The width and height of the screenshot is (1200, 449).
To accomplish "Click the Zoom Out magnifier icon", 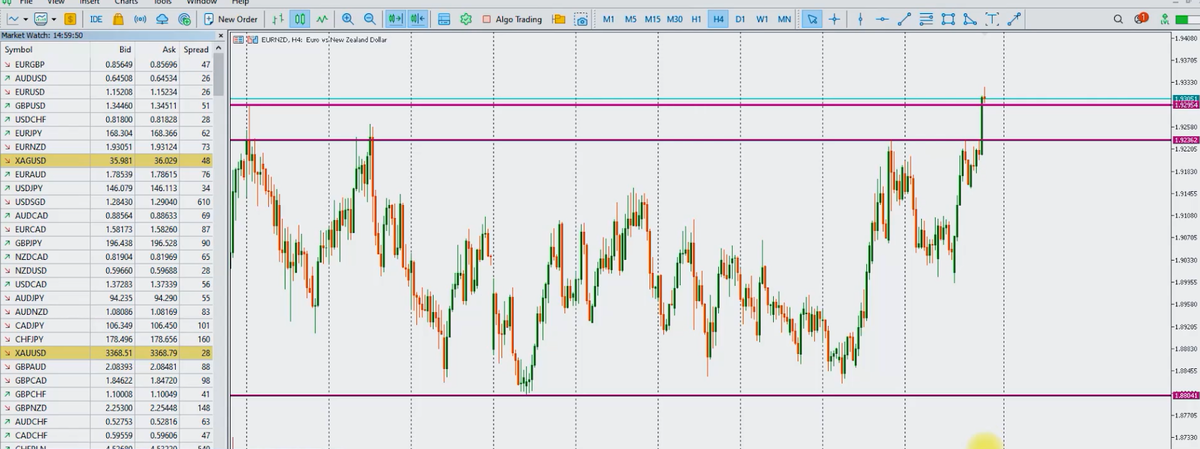I will click(369, 19).
